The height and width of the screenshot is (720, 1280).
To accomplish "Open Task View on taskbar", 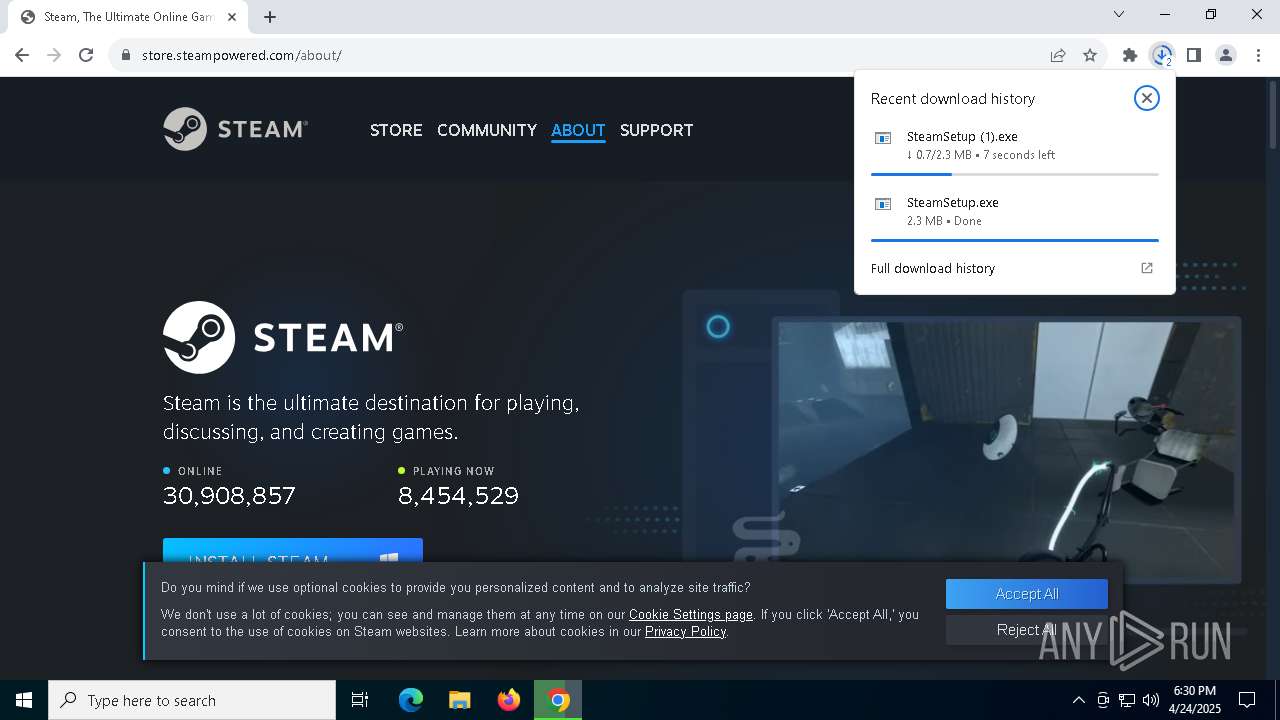I will tap(360, 700).
